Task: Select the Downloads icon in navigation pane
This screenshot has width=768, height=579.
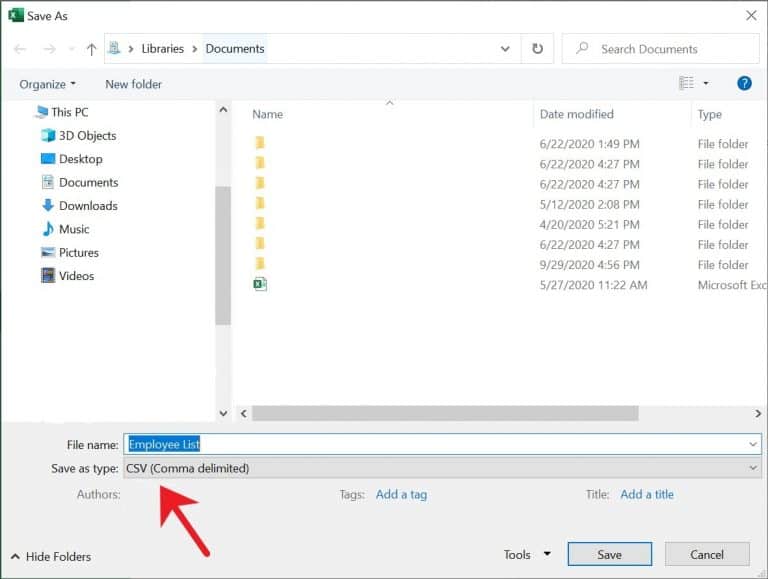Action: (x=48, y=206)
